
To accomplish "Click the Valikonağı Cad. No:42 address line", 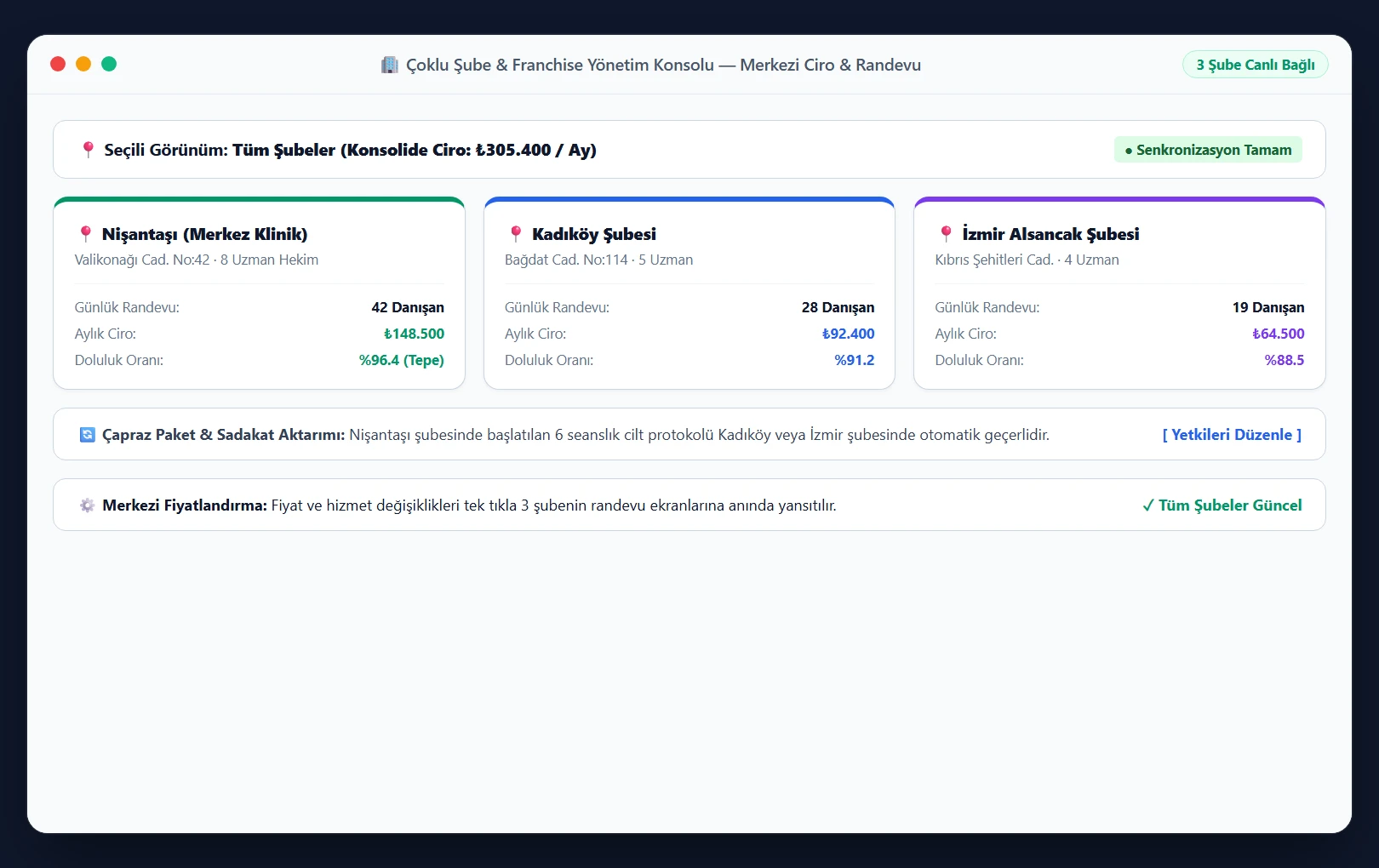I will coord(197,260).
